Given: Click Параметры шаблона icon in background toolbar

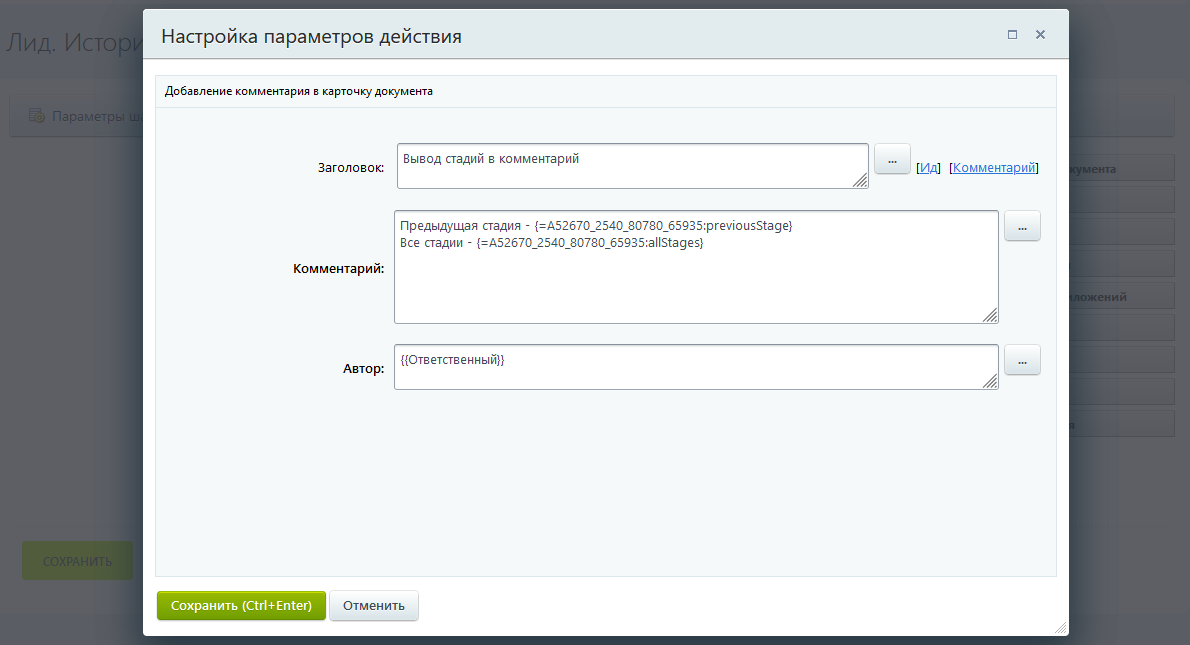Looking at the screenshot, I should [x=37, y=117].
